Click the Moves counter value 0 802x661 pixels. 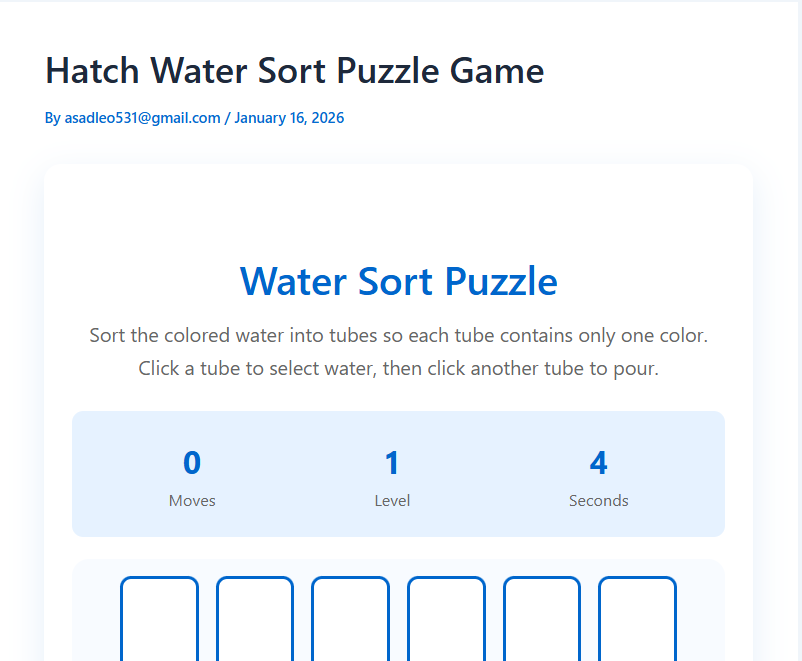point(192,463)
